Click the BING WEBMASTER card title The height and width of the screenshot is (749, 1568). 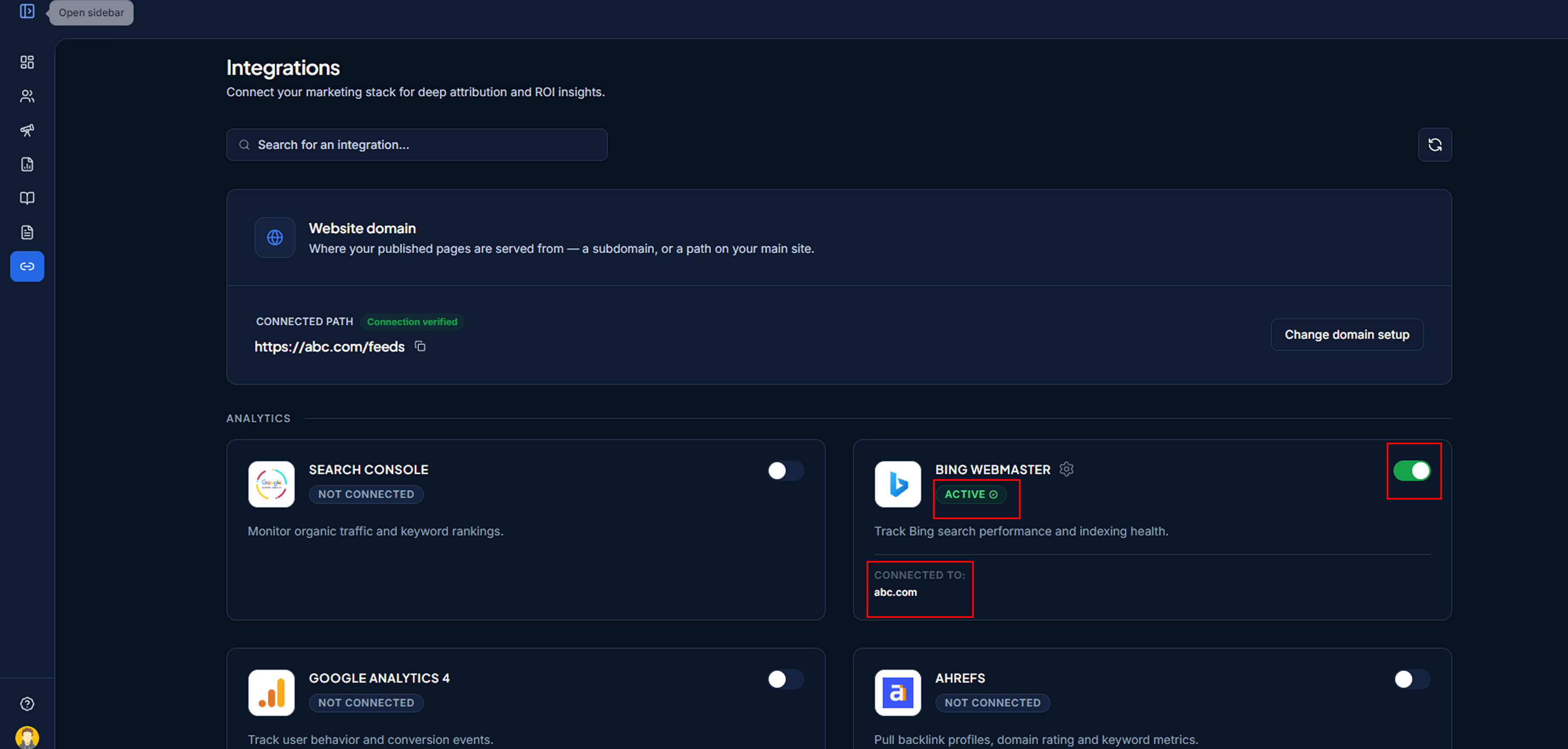[x=993, y=470]
